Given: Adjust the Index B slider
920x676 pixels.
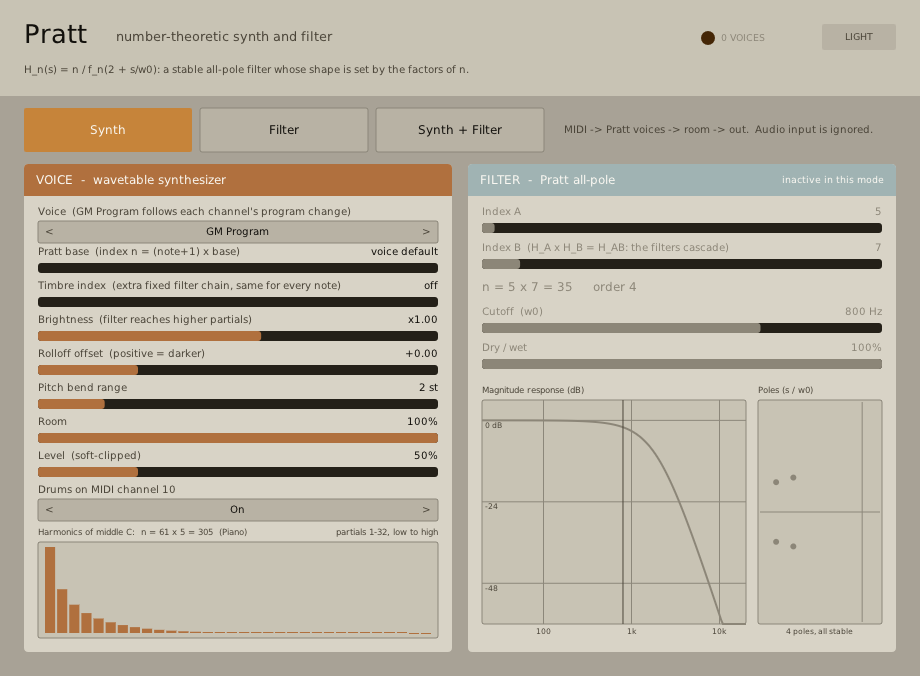Looking at the screenshot, I should pyautogui.click(x=682, y=264).
